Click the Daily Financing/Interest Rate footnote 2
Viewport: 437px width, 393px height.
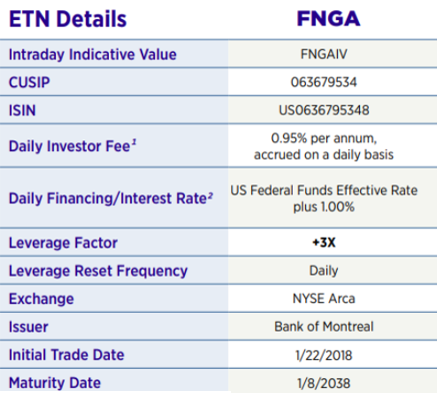click(x=210, y=195)
